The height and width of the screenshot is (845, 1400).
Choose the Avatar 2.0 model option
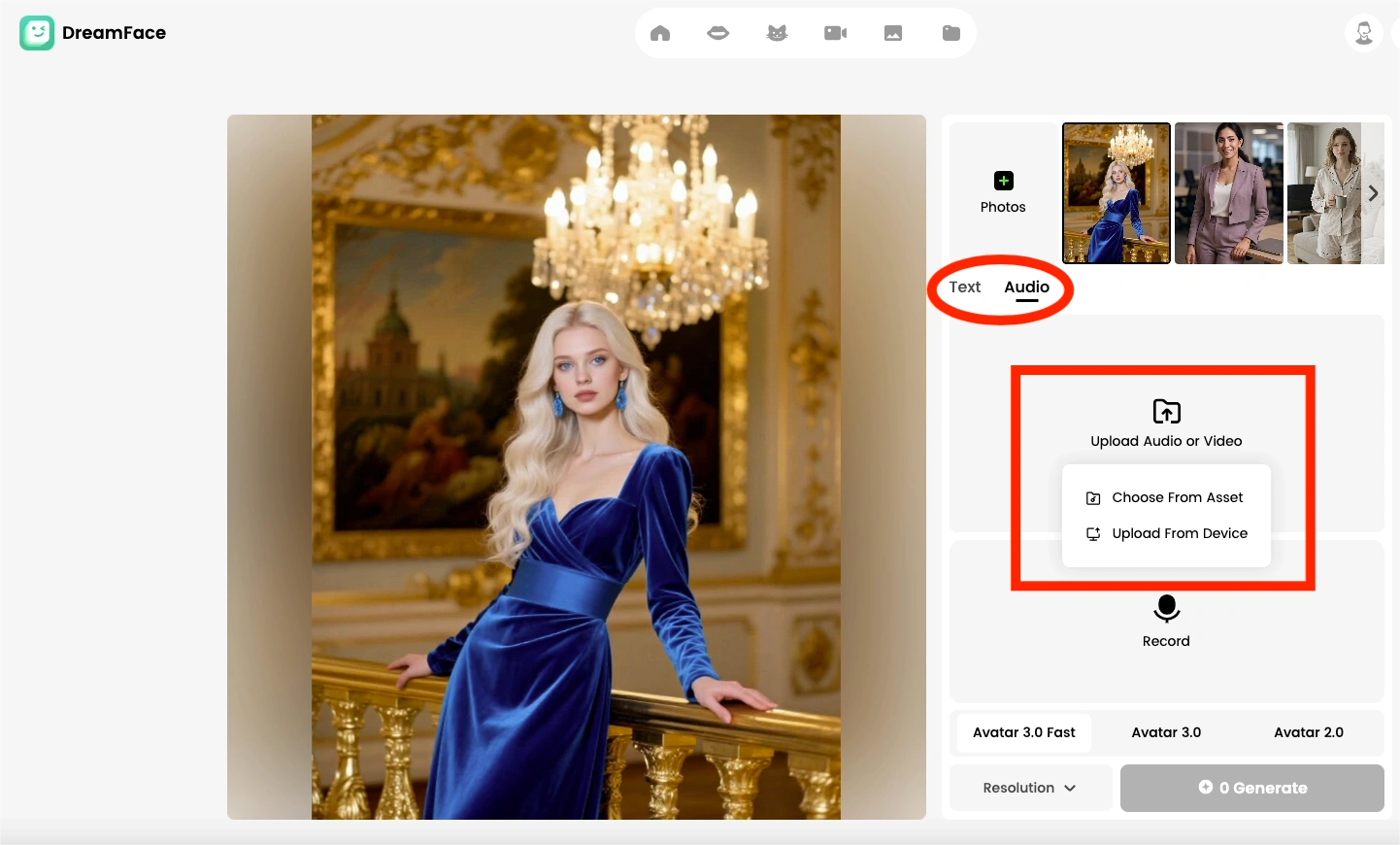pos(1308,732)
